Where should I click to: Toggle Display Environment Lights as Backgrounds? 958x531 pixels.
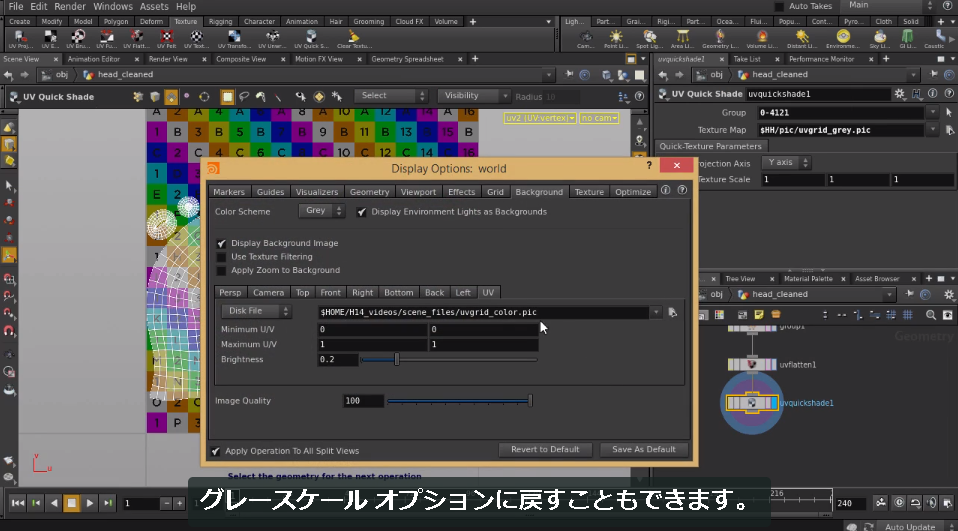click(361, 212)
